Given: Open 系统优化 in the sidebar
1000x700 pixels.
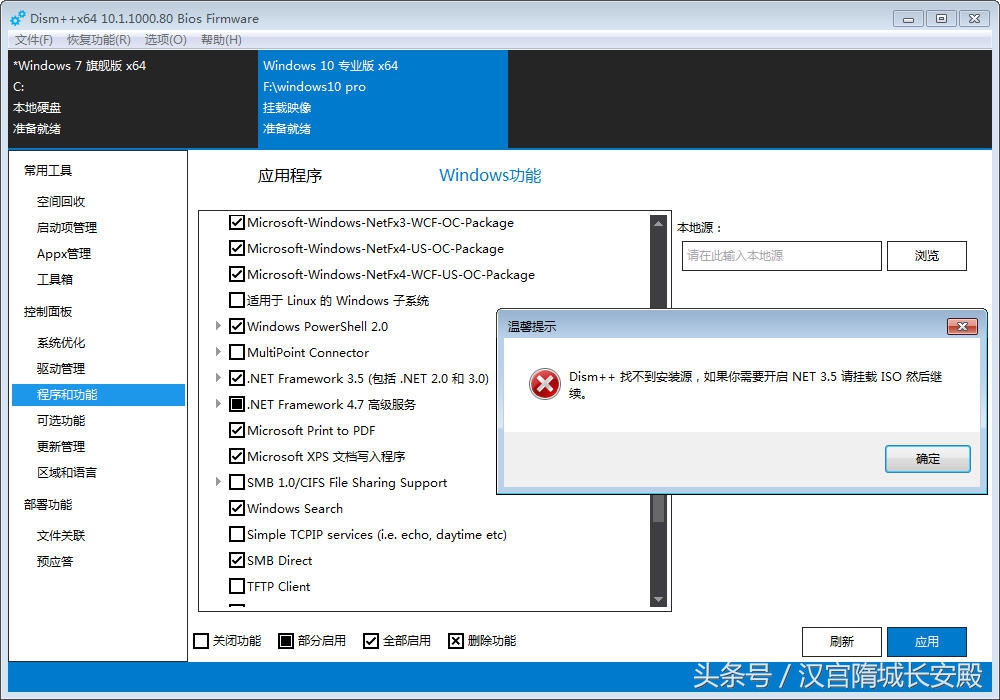Looking at the screenshot, I should [x=61, y=343].
